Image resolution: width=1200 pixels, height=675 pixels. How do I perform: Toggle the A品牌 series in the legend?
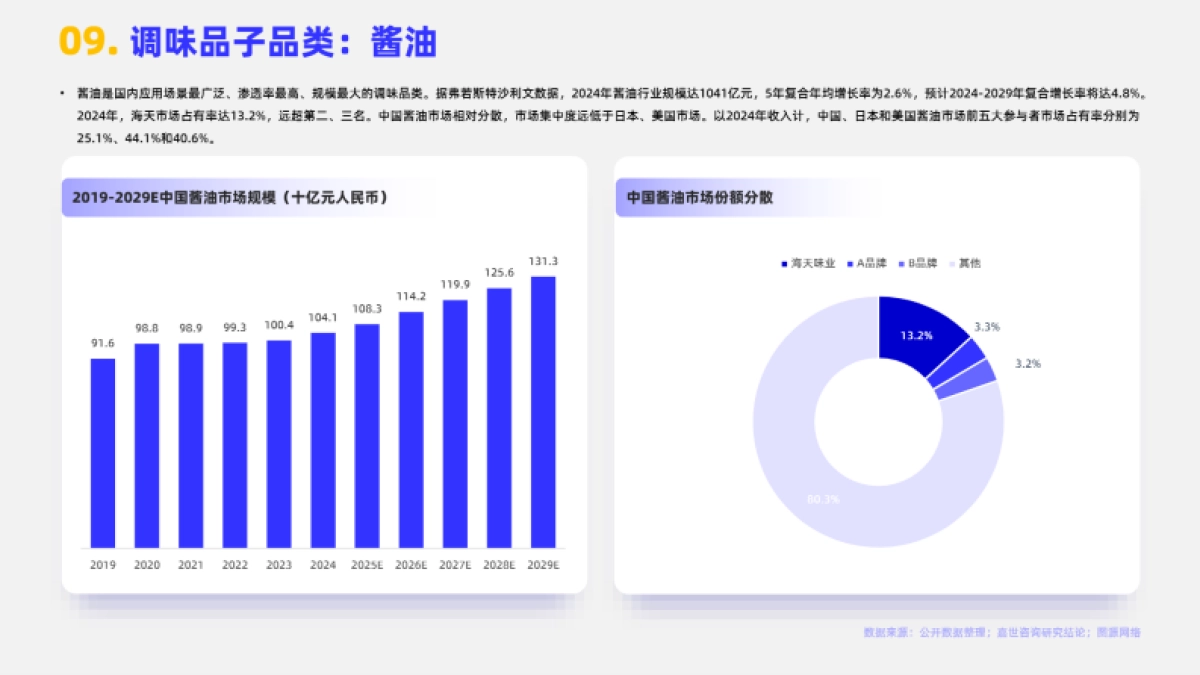[x=848, y=264]
